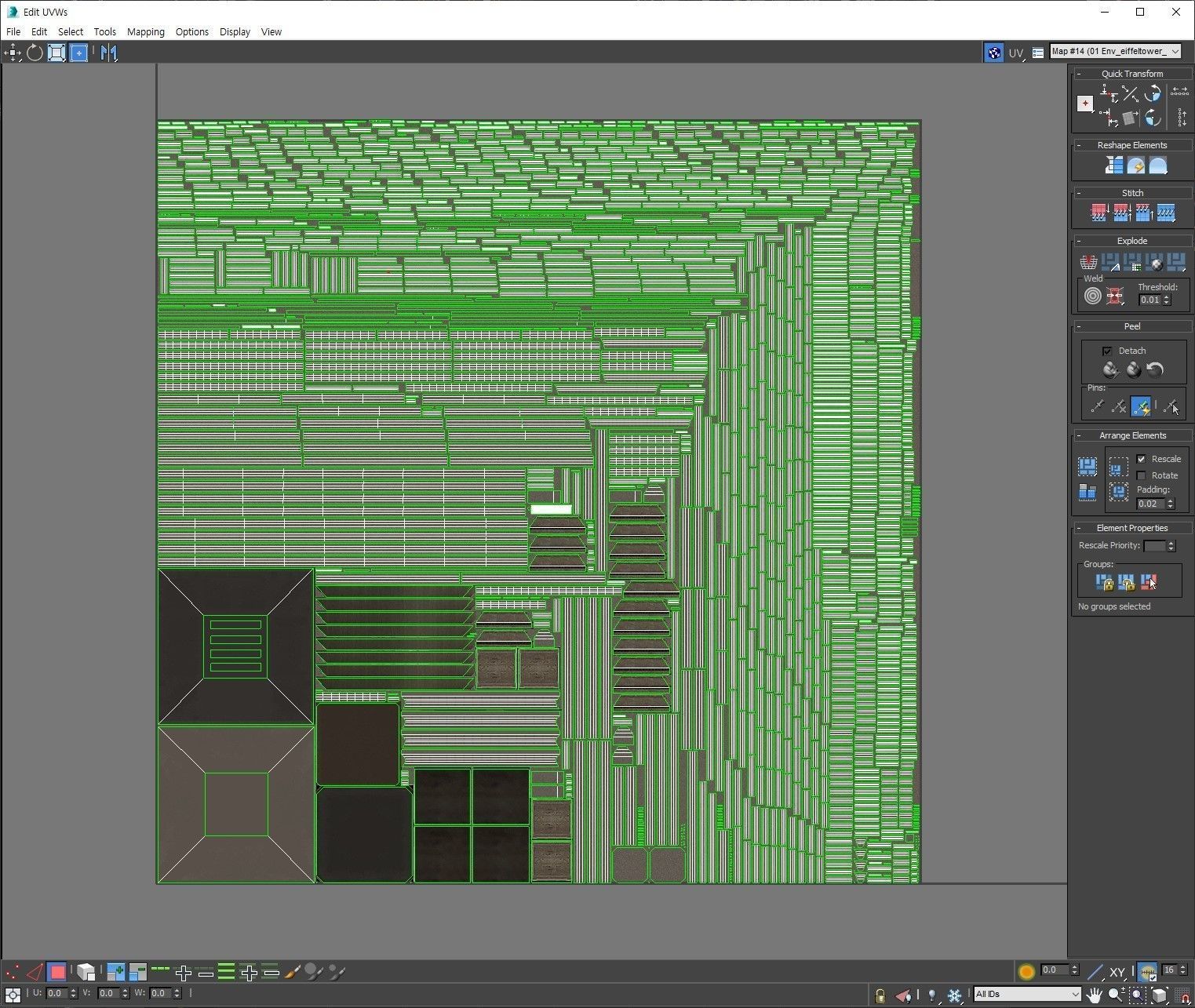The image size is (1195, 1008).
Task: Open the View menu
Action: click(x=271, y=31)
